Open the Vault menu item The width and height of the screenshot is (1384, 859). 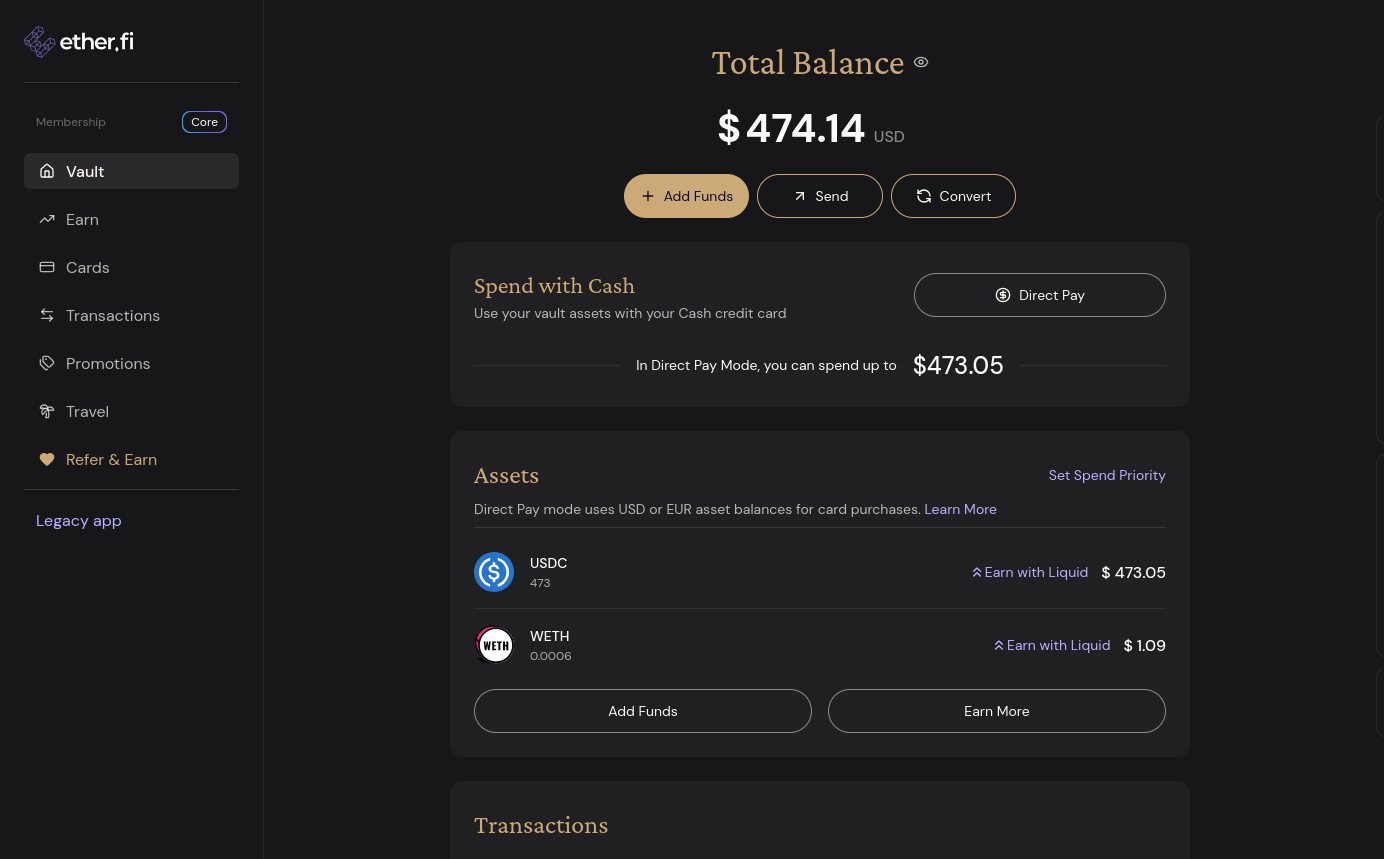[131, 171]
